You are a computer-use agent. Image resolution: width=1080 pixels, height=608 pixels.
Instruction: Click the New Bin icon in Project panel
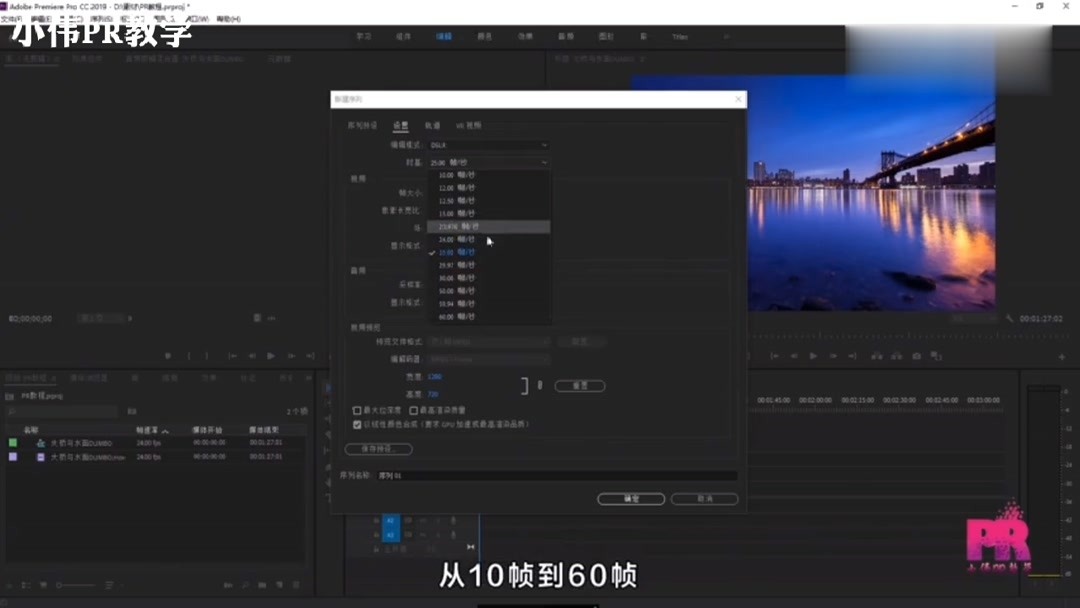pos(262,585)
